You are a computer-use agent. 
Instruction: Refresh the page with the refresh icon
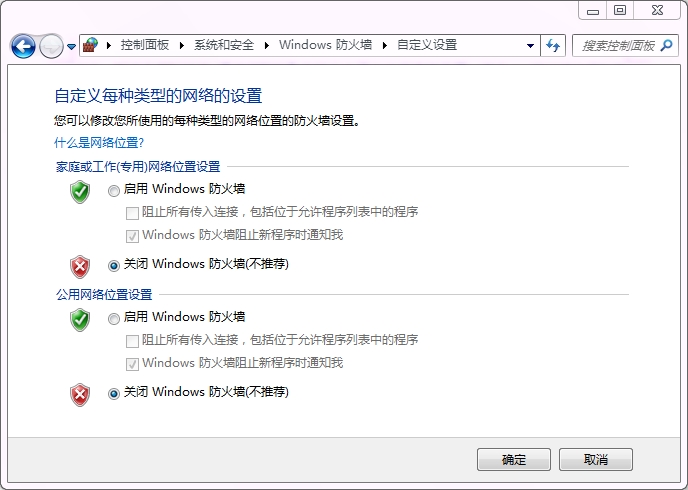pyautogui.click(x=553, y=46)
